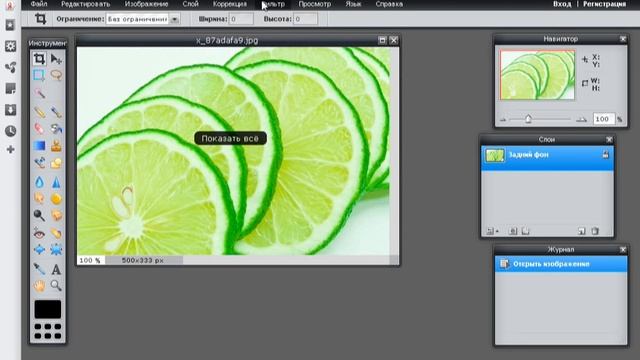Click the Navigator lime preview thumbnail
The image size is (640, 360).
pyautogui.click(x=538, y=75)
